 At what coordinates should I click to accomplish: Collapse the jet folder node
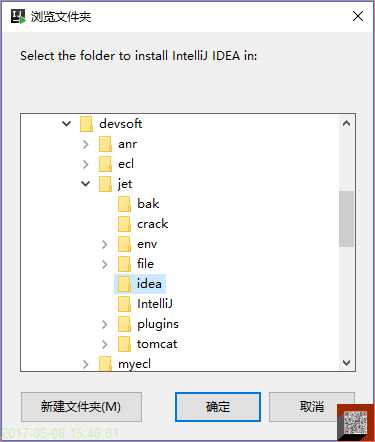click(x=86, y=184)
